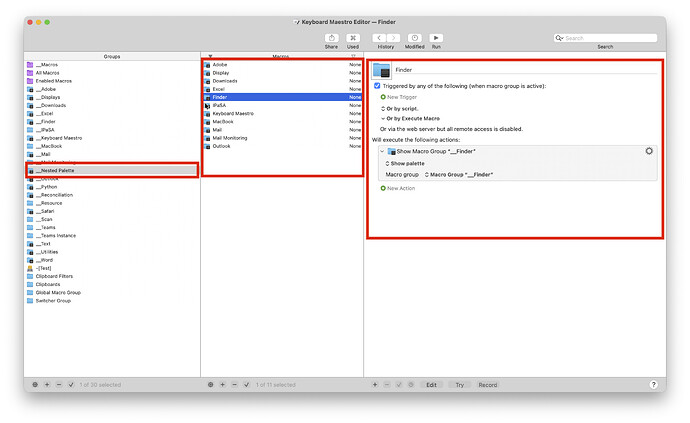This screenshot has width=690, height=423.
Task: Add a new macro group with plus
Action: [x=47, y=384]
